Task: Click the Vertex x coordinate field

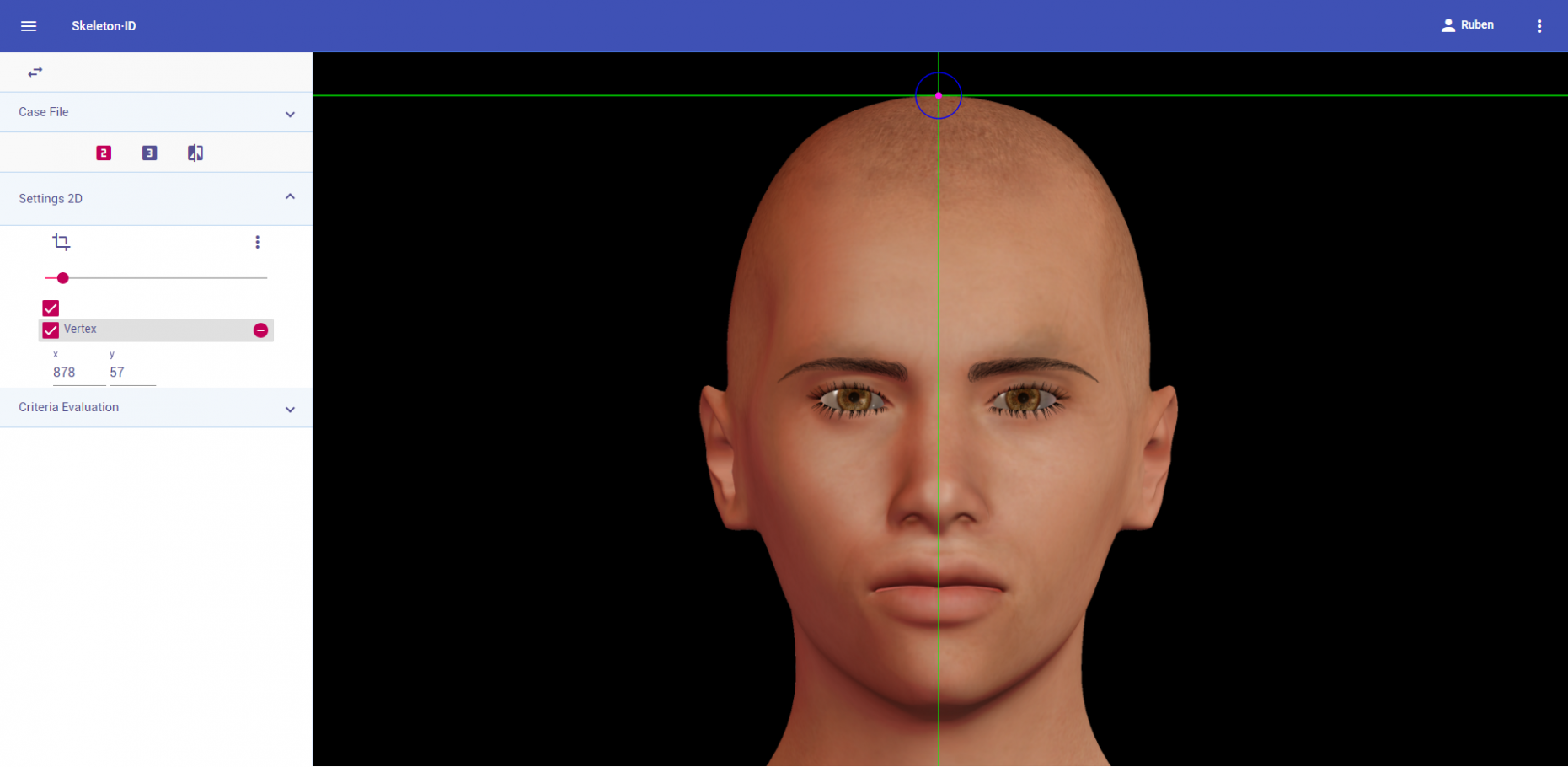Action: (78, 373)
